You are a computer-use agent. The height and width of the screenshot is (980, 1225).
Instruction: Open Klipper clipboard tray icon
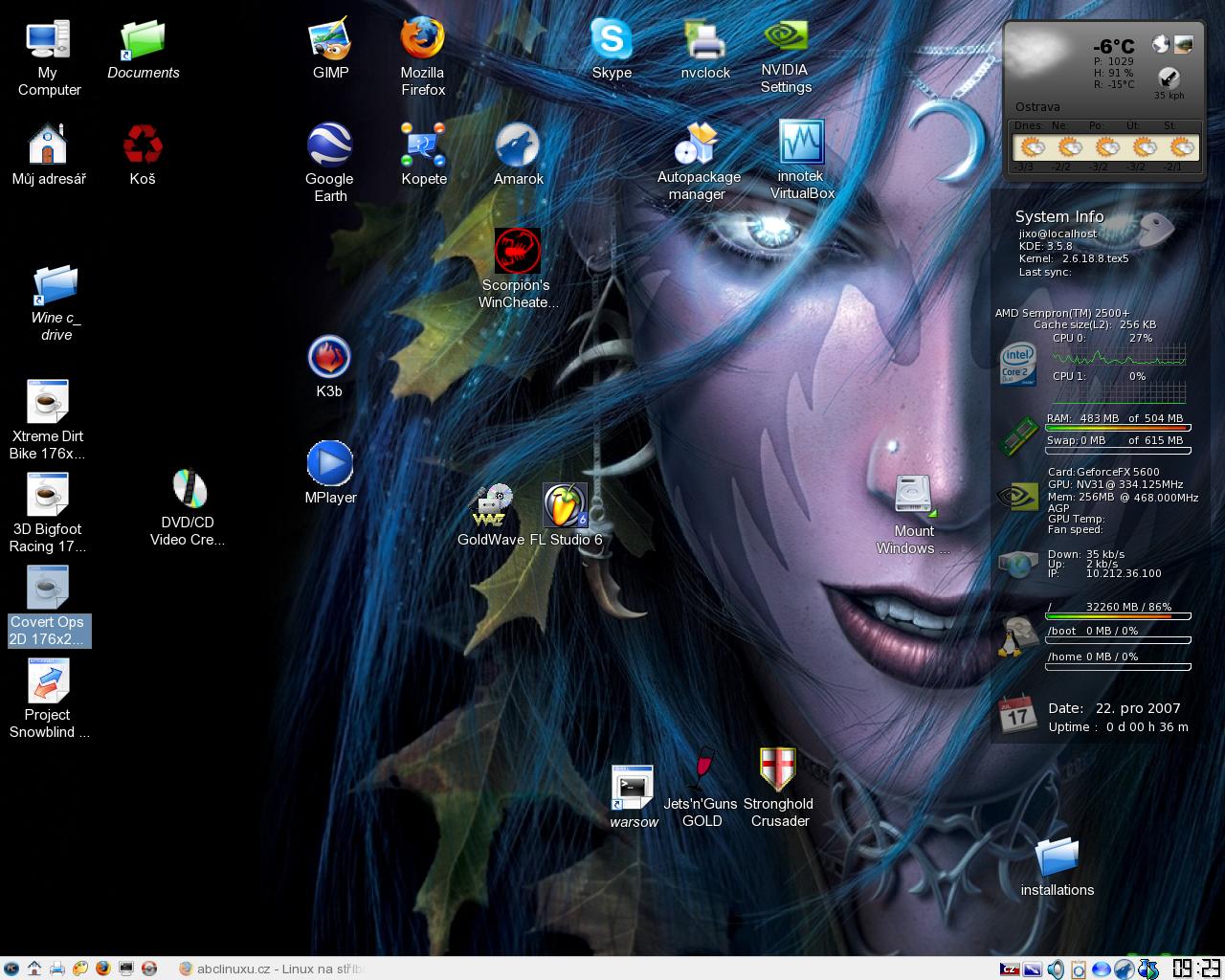pos(1079,969)
